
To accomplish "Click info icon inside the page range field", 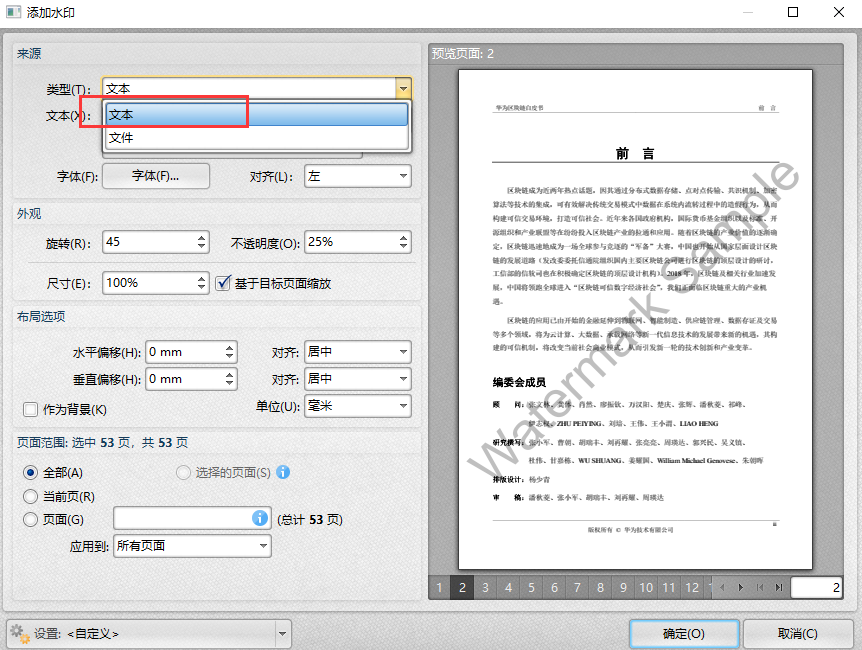I will click(x=260, y=518).
